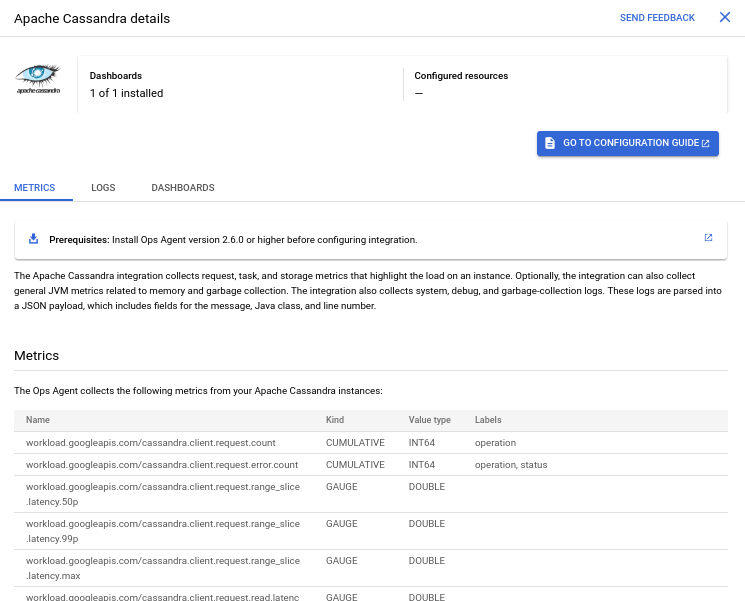
Task: Select the METRICS tab
Action: pyautogui.click(x=35, y=188)
